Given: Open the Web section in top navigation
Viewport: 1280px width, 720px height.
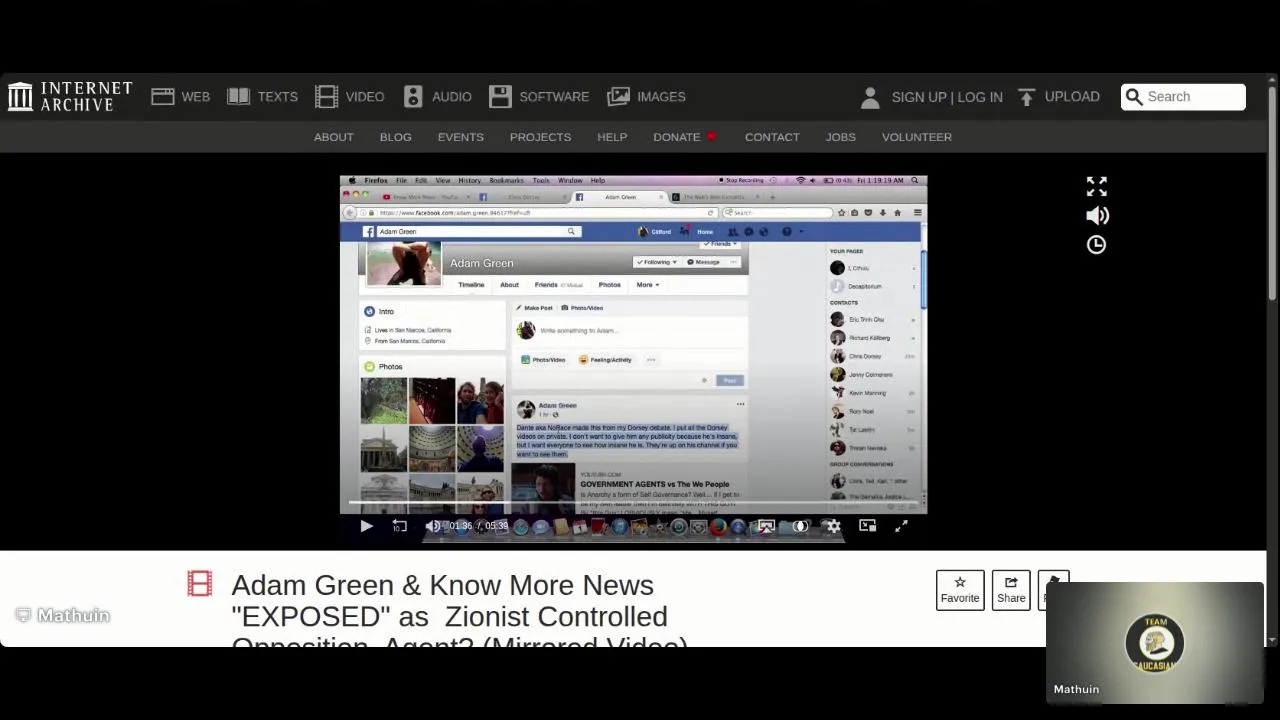Looking at the screenshot, I should pos(181,97).
